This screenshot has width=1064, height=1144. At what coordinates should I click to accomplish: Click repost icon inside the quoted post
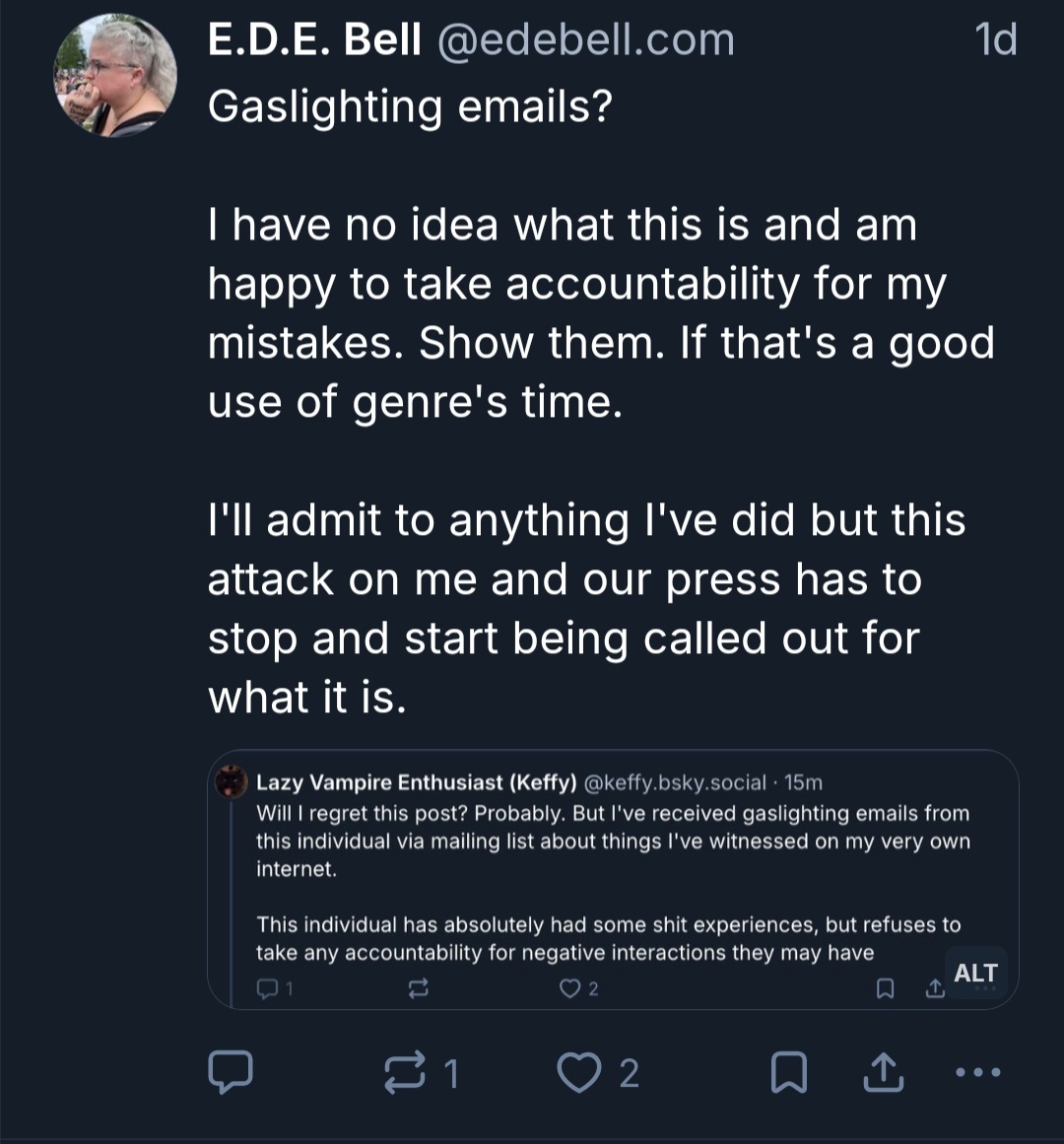[418, 988]
